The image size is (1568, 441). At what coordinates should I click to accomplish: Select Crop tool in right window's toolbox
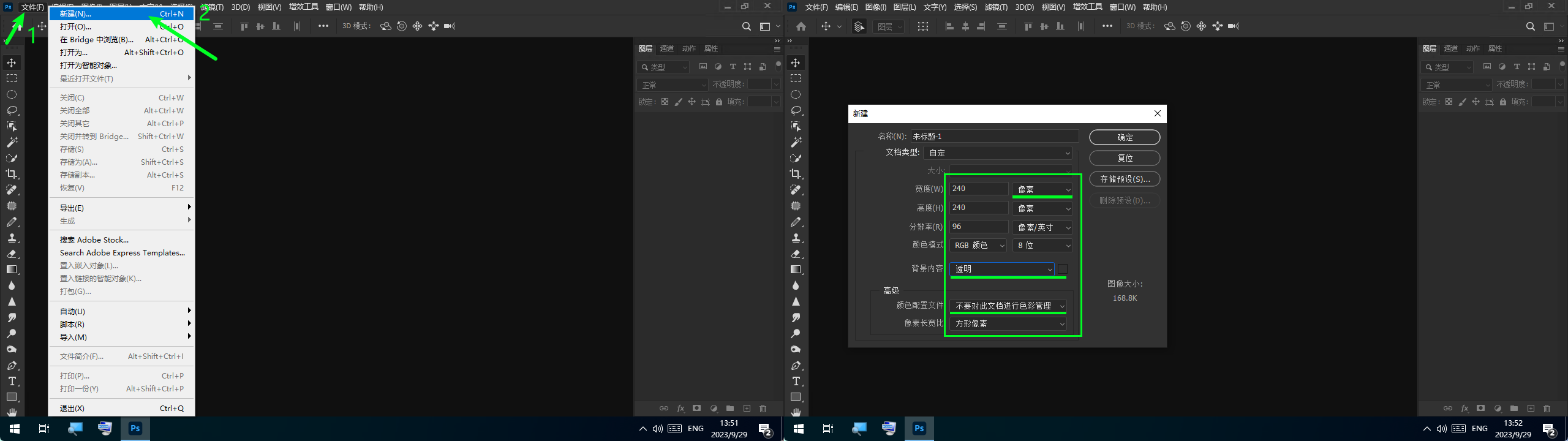tap(796, 174)
